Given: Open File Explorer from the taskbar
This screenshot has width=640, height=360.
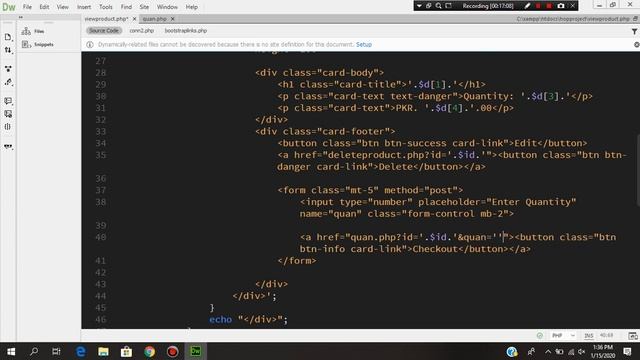Looking at the screenshot, I should pyautogui.click(x=103, y=351).
